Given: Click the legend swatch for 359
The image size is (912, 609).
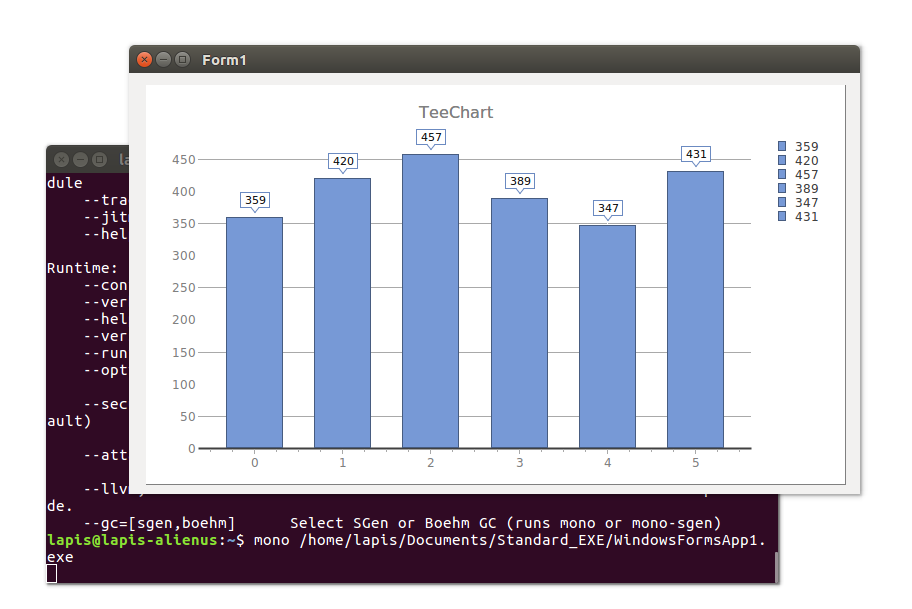Looking at the screenshot, I should coord(782,146).
